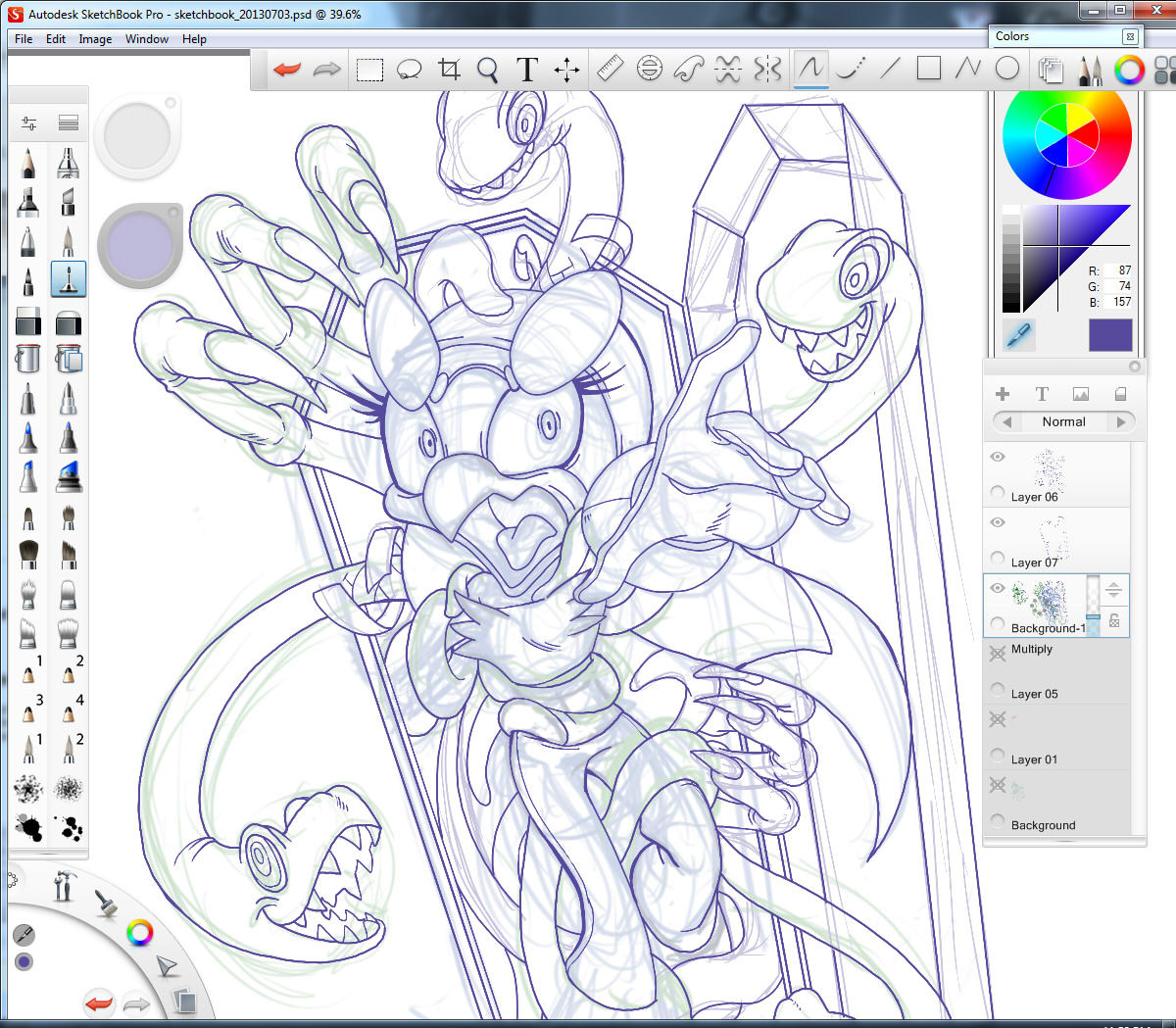Show the hidden Layer 05
The height and width of the screenshot is (1028, 1176).
998,654
